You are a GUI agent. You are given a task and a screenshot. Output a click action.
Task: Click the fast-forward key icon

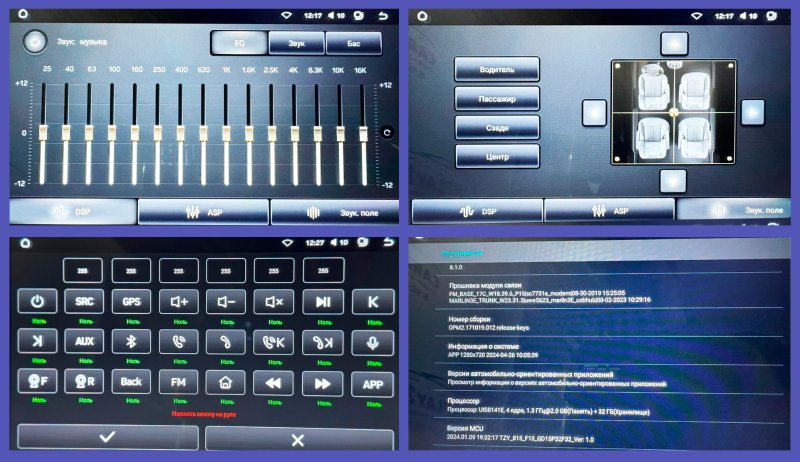click(x=323, y=382)
